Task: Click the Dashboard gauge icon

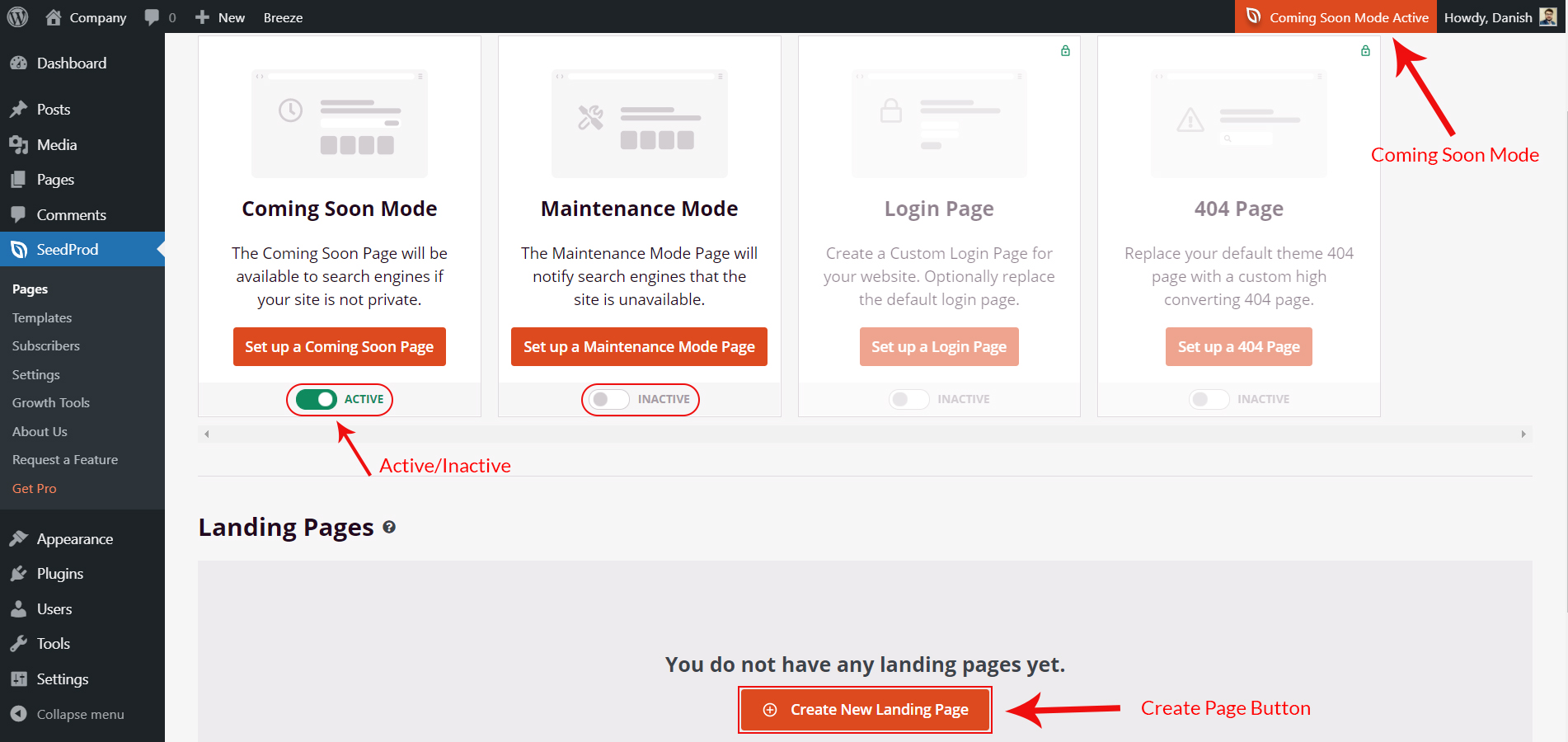Action: pyautogui.click(x=18, y=63)
